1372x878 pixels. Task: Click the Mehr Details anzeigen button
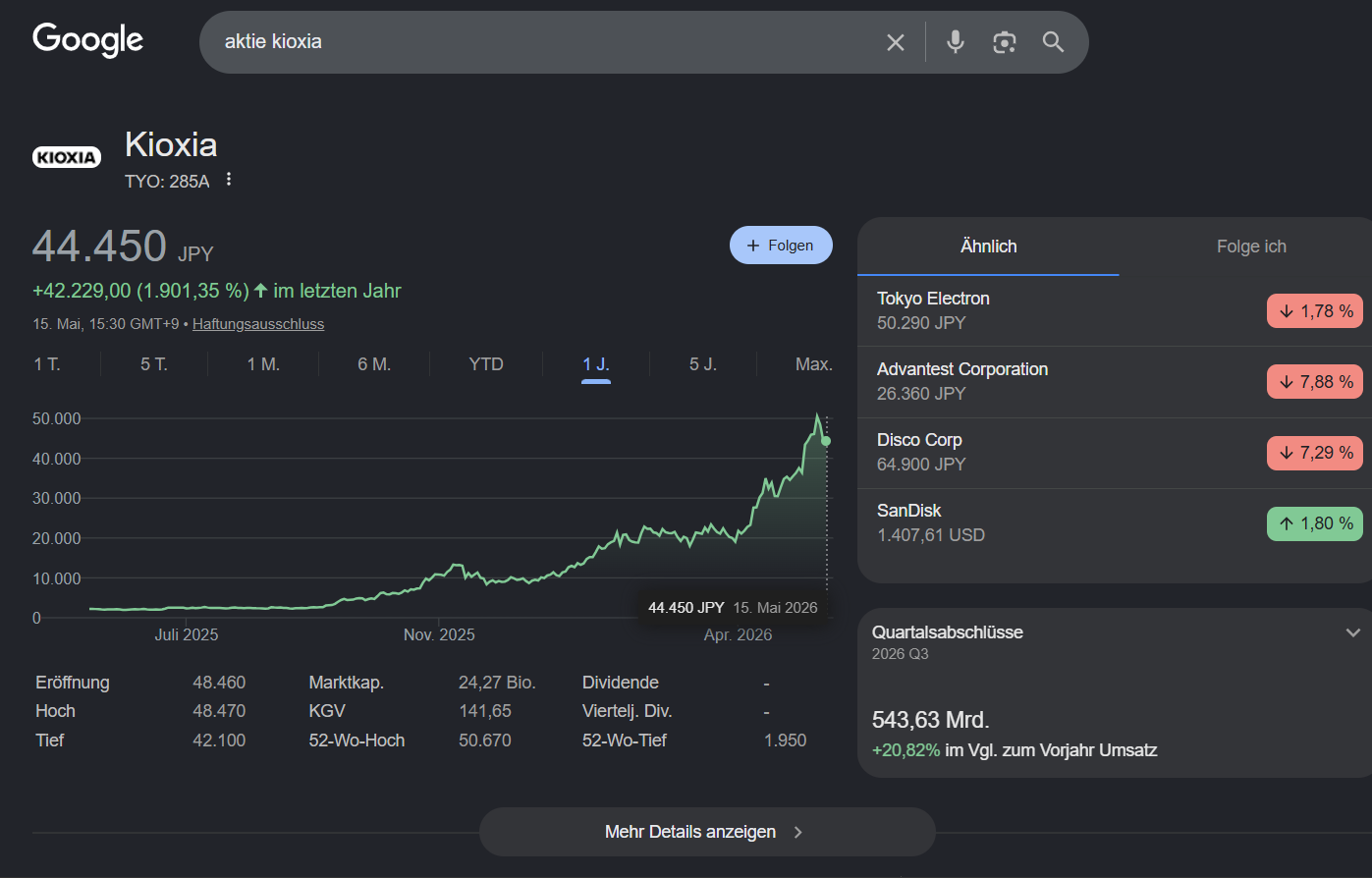(707, 832)
